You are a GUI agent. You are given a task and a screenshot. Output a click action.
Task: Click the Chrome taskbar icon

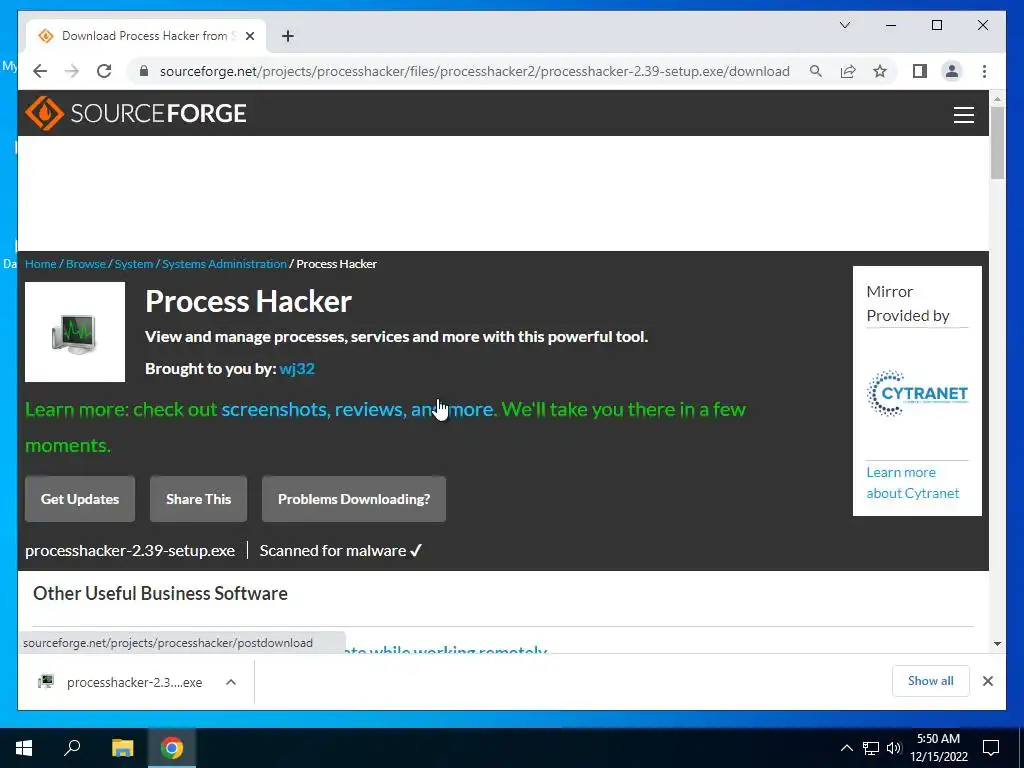[x=172, y=748]
